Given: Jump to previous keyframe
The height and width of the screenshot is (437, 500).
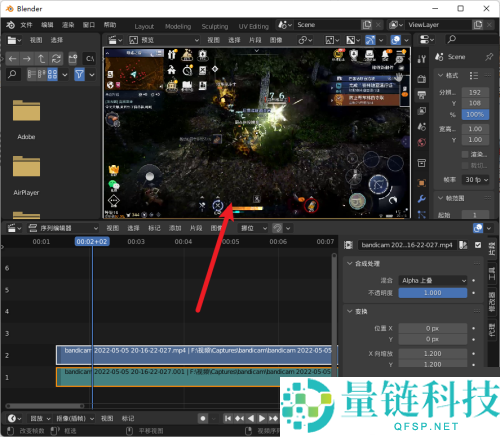Looking at the screenshot, I should click(239, 418).
